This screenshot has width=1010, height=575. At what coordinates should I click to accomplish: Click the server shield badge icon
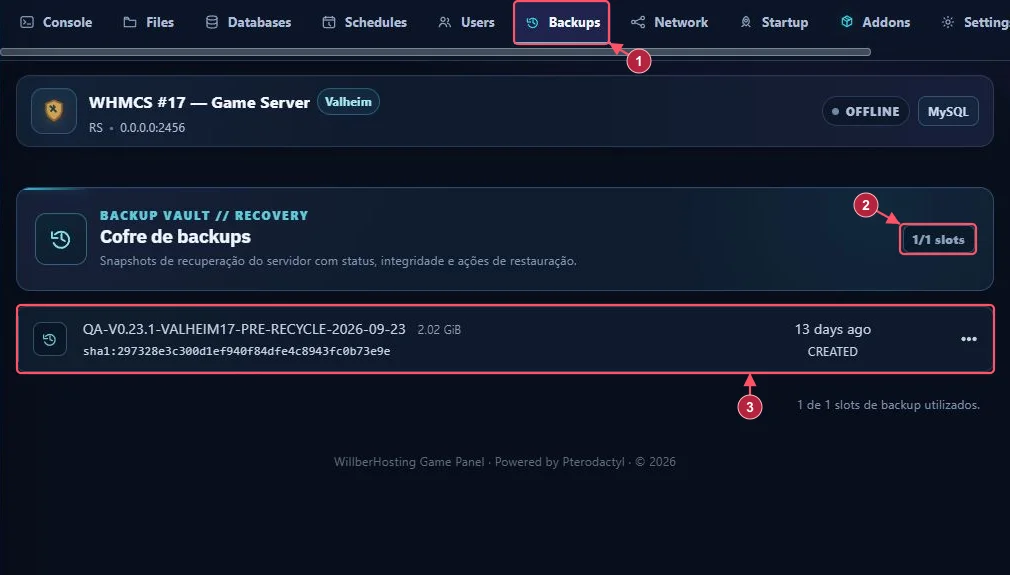coord(54,111)
